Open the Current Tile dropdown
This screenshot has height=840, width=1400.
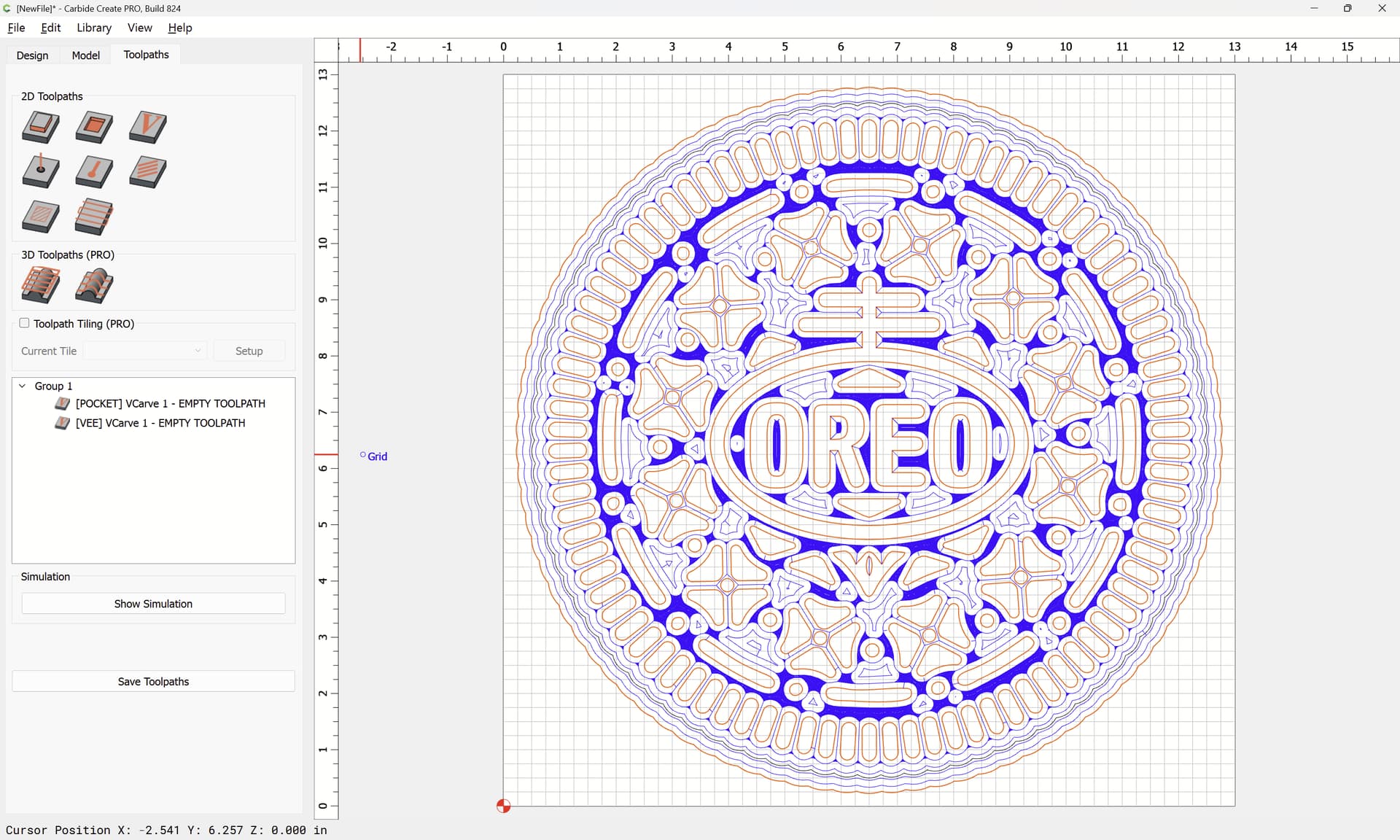point(145,351)
